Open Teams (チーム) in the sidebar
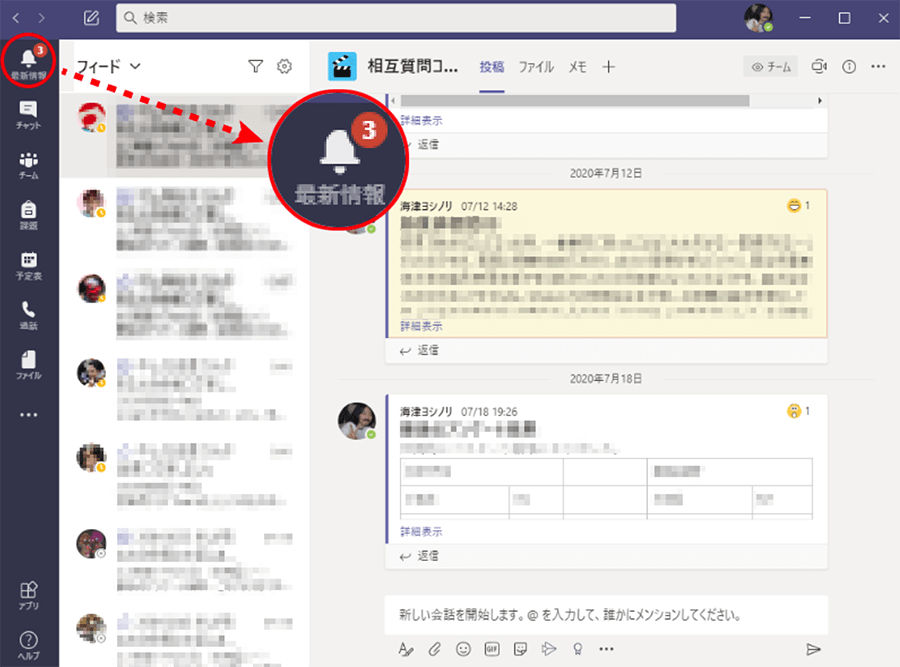900x667 pixels. (x=28, y=165)
